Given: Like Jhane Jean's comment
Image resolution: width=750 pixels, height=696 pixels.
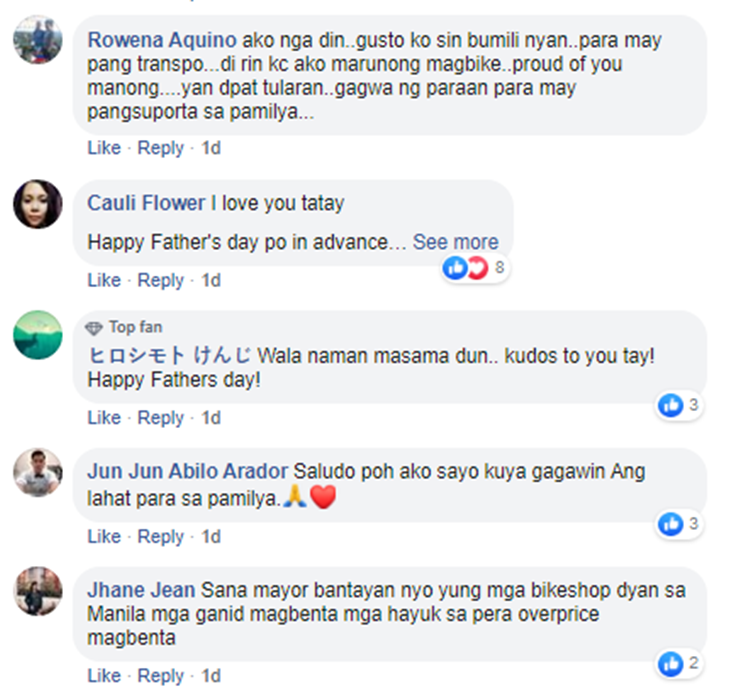Looking at the screenshot, I should (x=104, y=676).
